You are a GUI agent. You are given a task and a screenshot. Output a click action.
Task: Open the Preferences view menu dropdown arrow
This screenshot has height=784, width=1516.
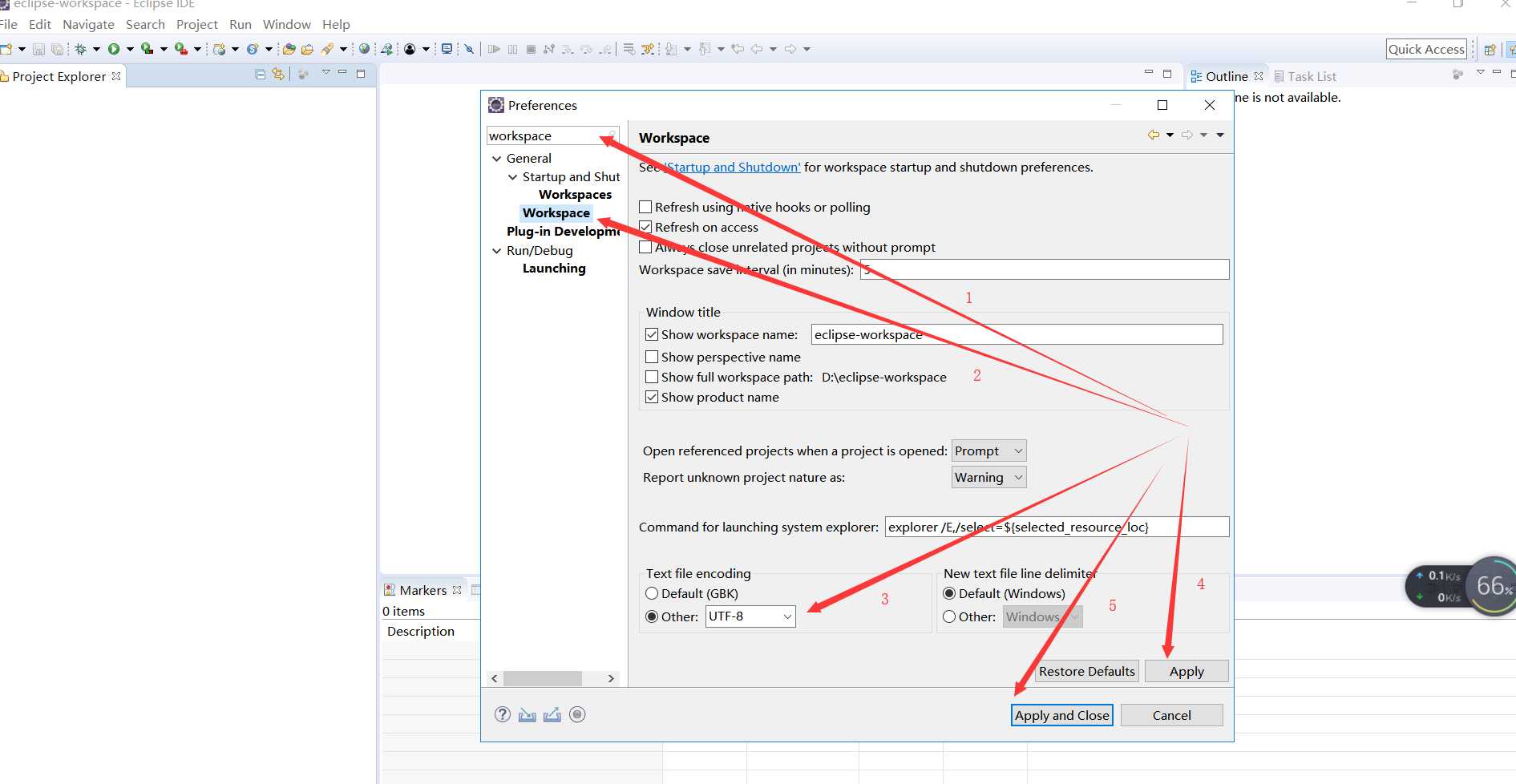tap(1220, 135)
